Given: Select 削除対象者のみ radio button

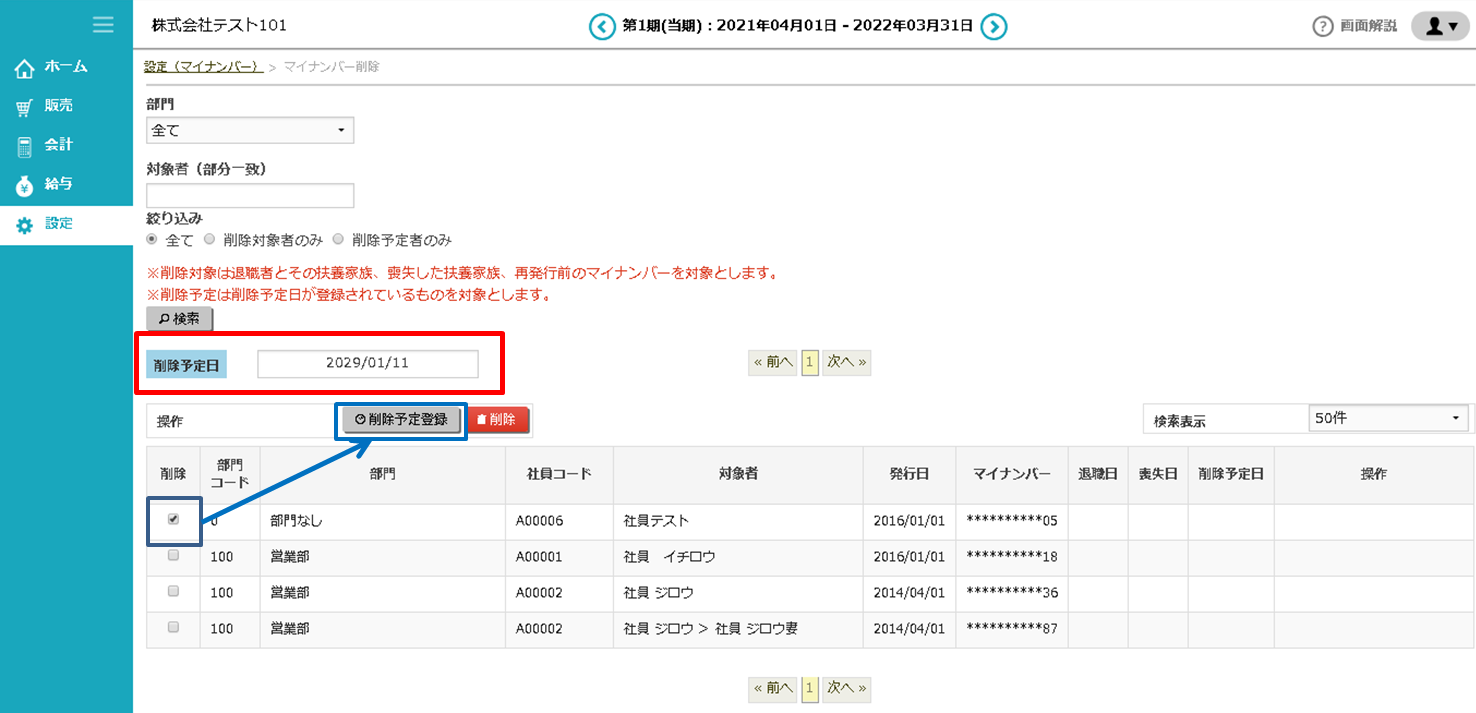Looking at the screenshot, I should pyautogui.click(x=209, y=240).
